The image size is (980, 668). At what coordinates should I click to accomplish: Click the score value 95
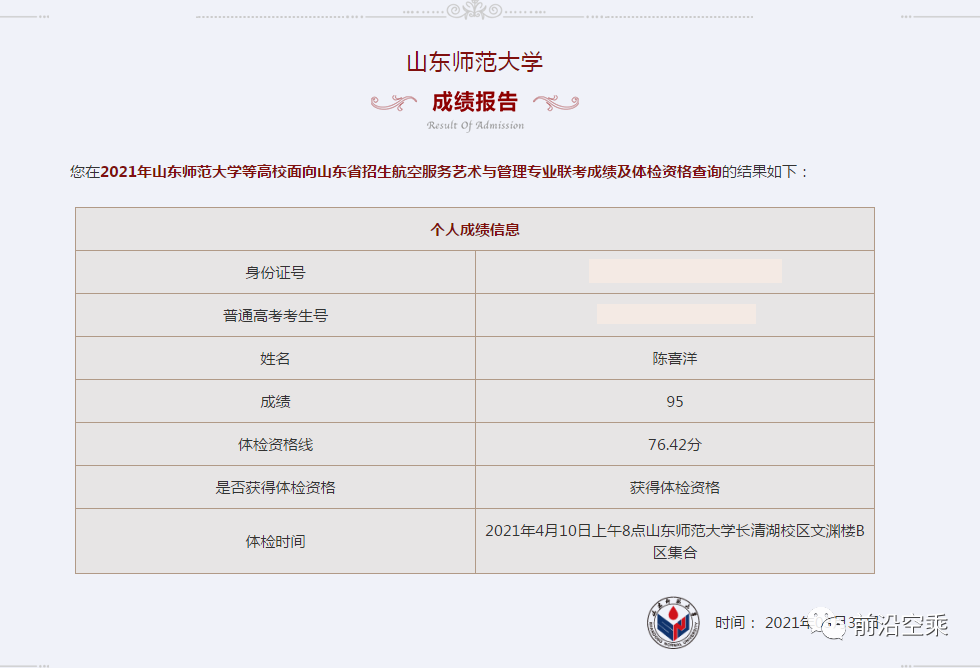click(675, 401)
